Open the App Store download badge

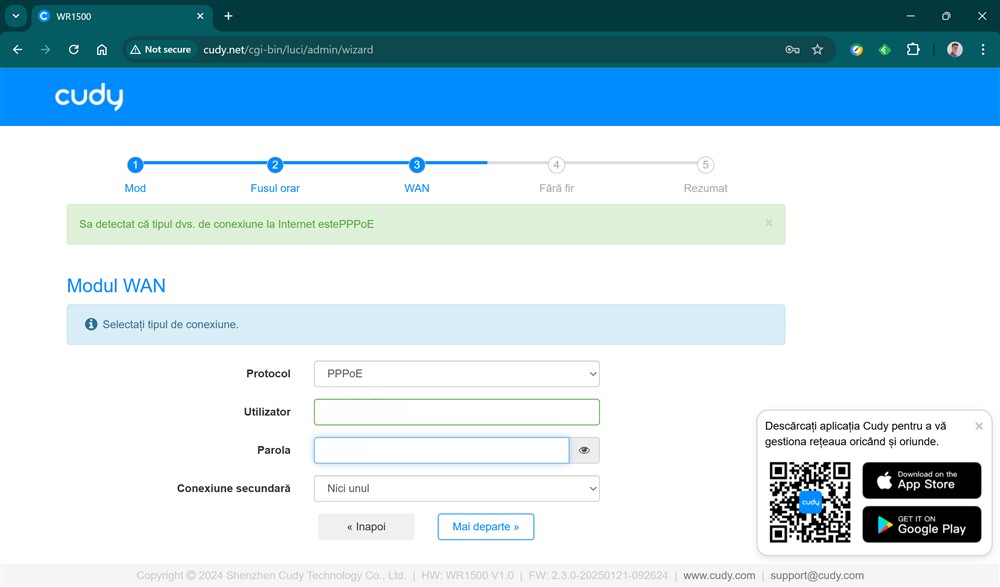[x=921, y=481]
